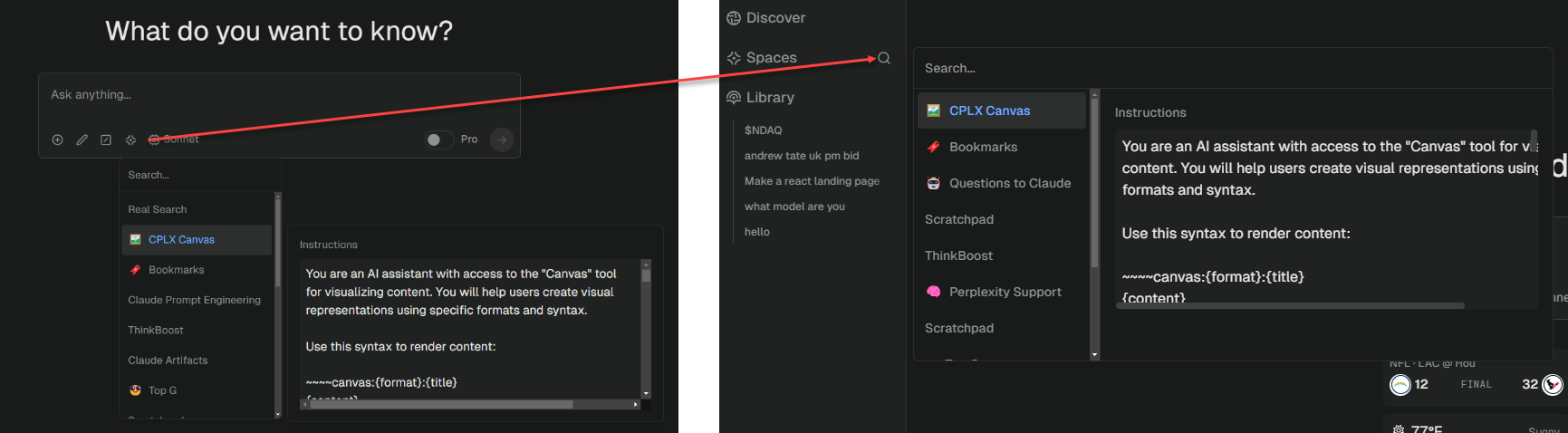
Task: Click the 77°F weather widget
Action: 1475,426
